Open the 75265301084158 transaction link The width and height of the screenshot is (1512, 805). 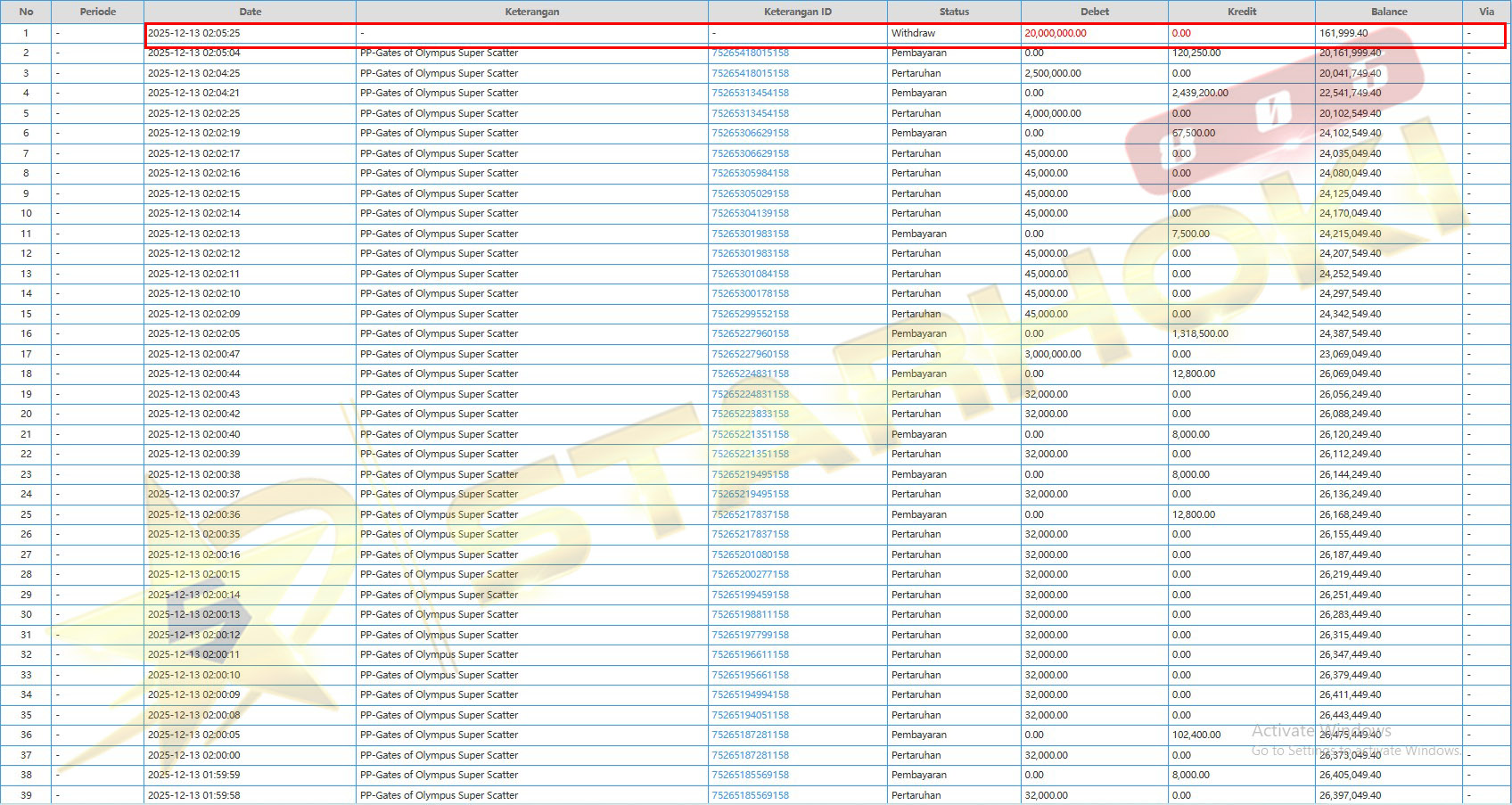(750, 274)
